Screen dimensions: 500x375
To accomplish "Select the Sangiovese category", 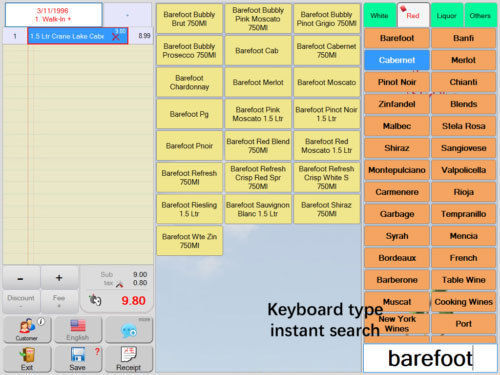I will 464,148.
